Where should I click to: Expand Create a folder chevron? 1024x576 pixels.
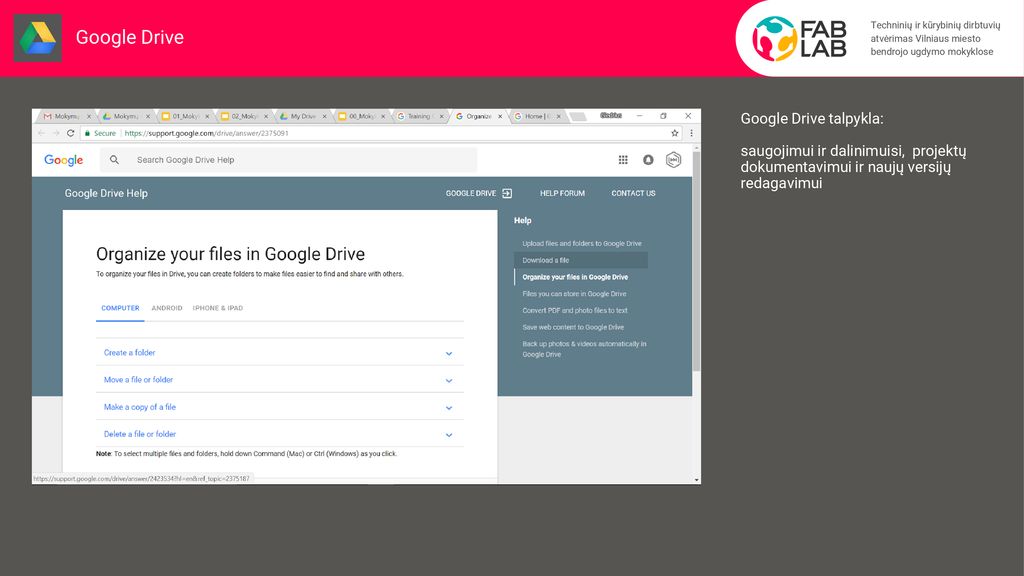(x=449, y=353)
